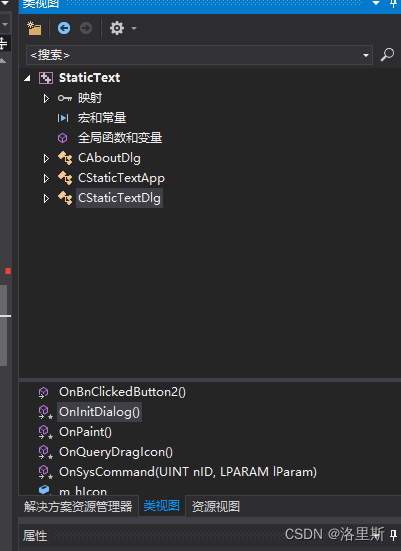Collapse the StaticText project node
The image size is (401, 551).
point(27,78)
